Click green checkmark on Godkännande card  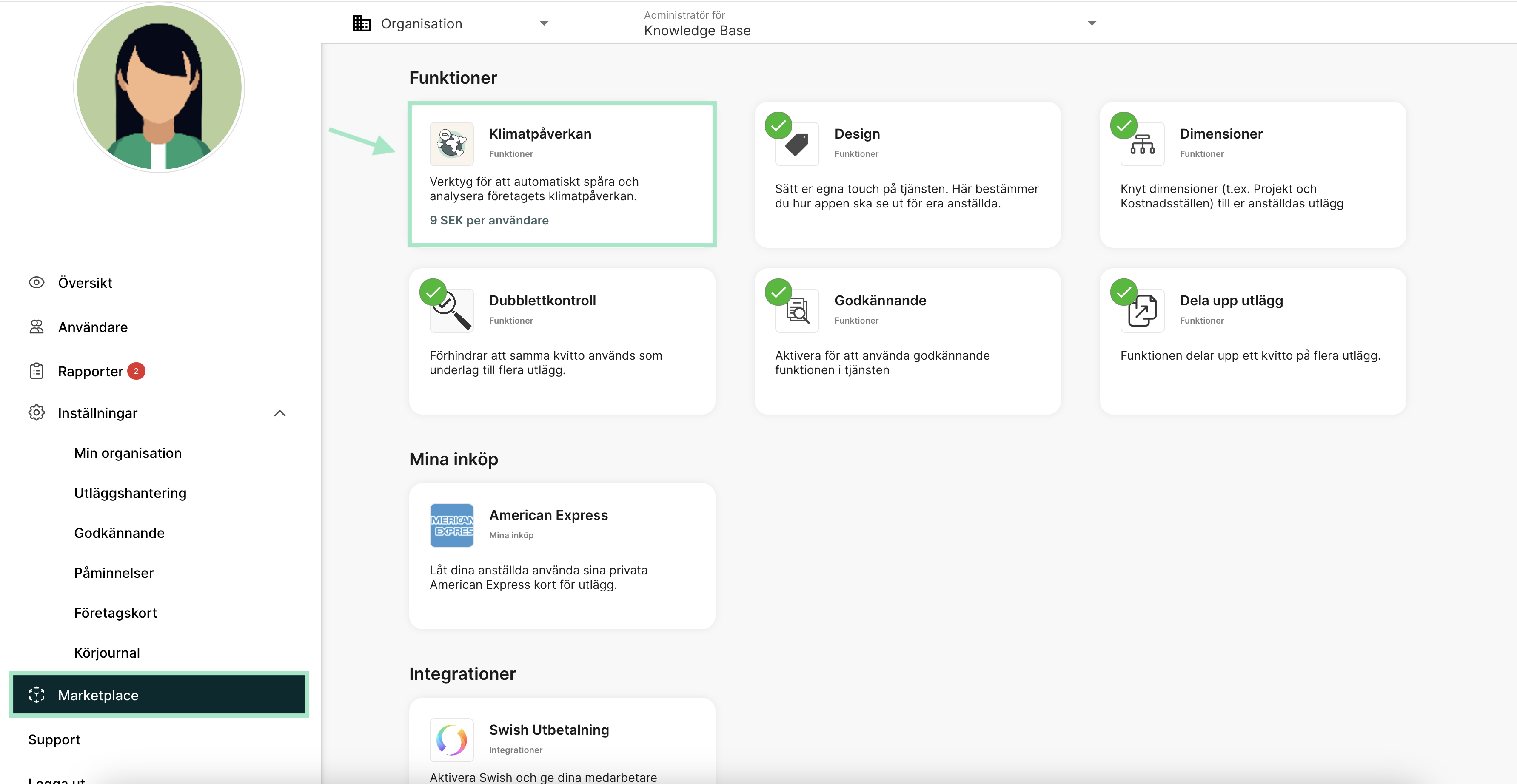pos(778,292)
